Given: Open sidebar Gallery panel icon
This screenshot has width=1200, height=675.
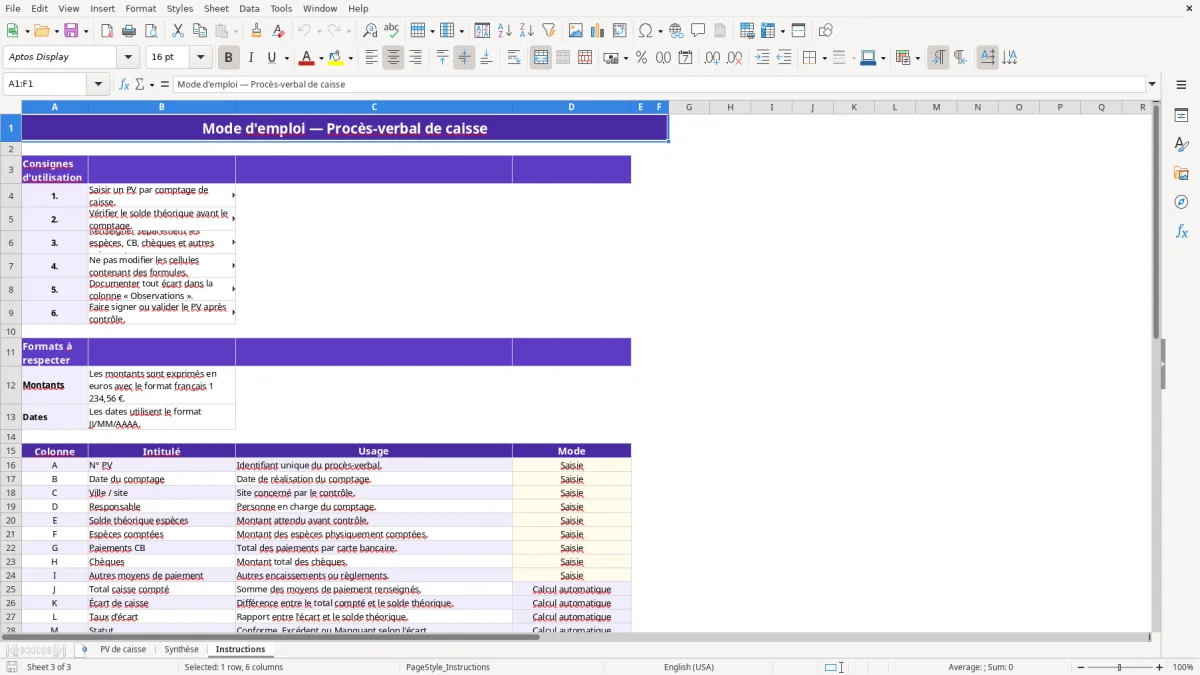Looking at the screenshot, I should point(1181,174).
